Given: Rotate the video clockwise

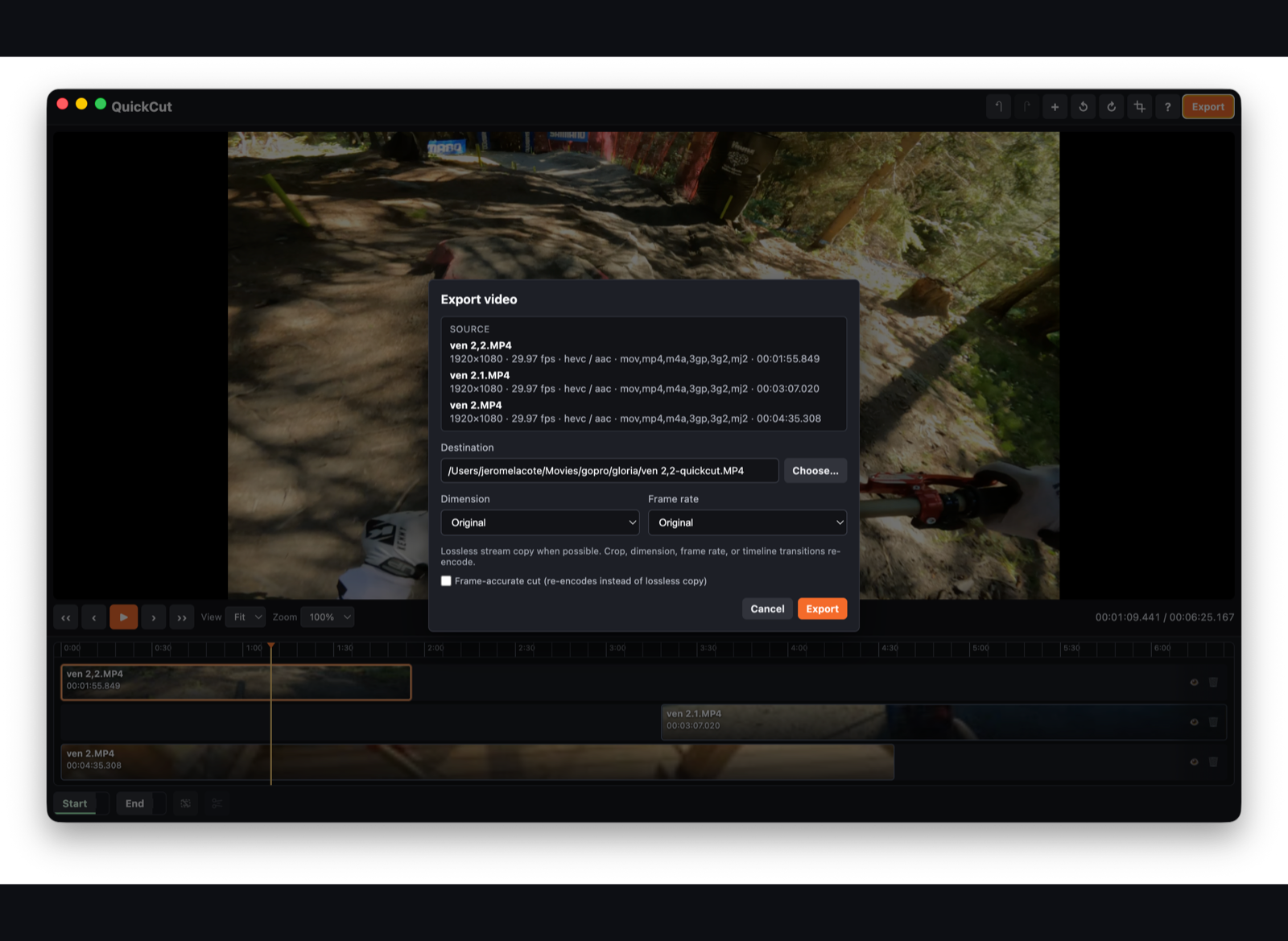Looking at the screenshot, I should pos(1111,106).
